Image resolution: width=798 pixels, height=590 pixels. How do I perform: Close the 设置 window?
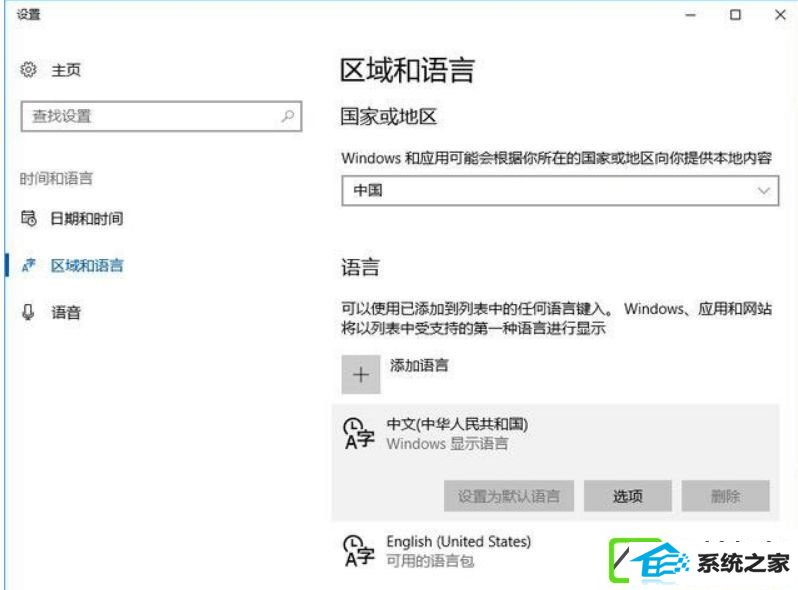pos(780,15)
